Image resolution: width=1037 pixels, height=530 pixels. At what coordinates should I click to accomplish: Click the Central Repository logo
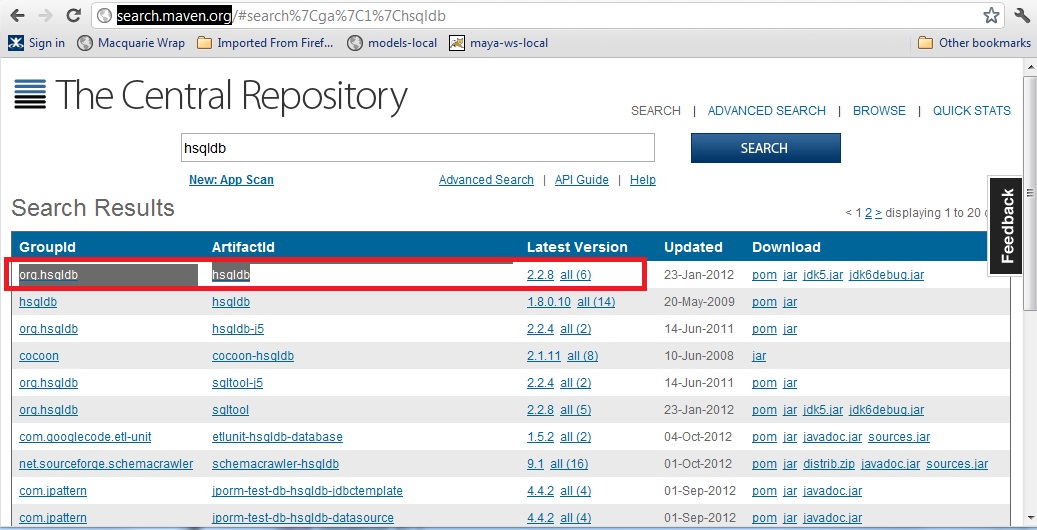coord(210,96)
